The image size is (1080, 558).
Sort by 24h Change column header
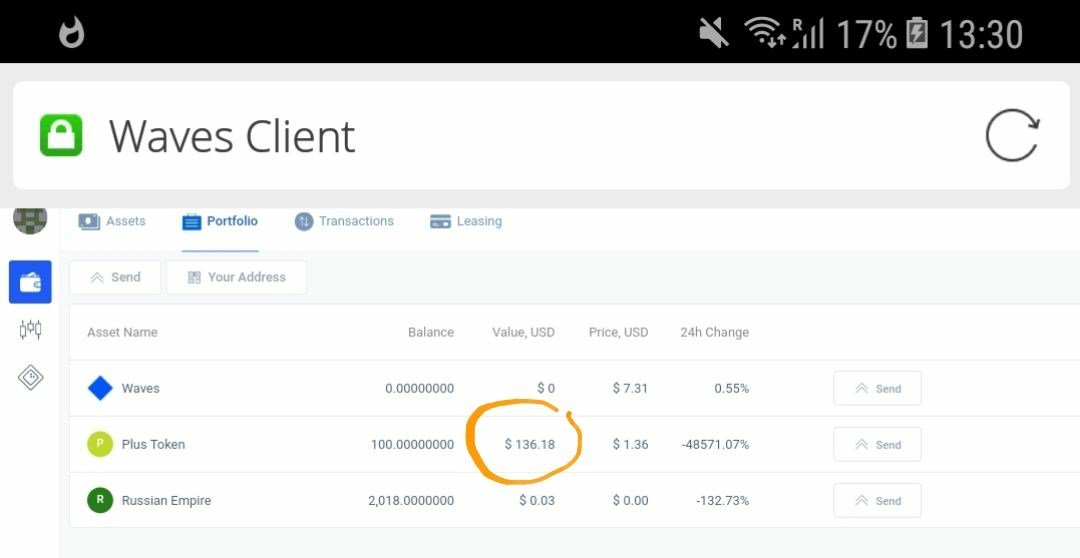pos(714,332)
